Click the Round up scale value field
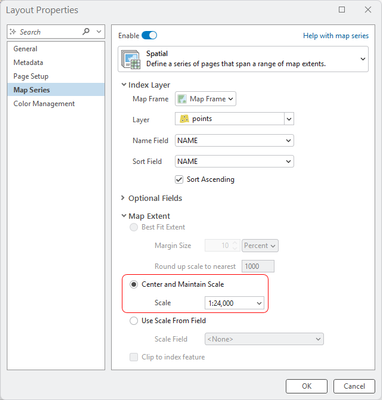This screenshot has height=400, width=382. [x=258, y=267]
